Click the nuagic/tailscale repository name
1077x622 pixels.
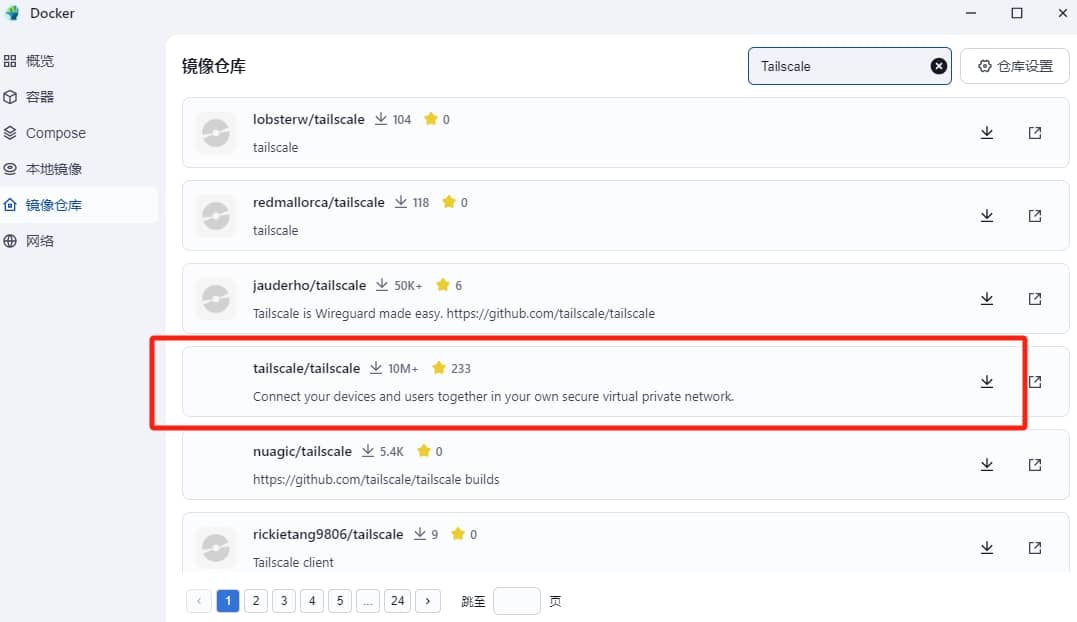302,452
